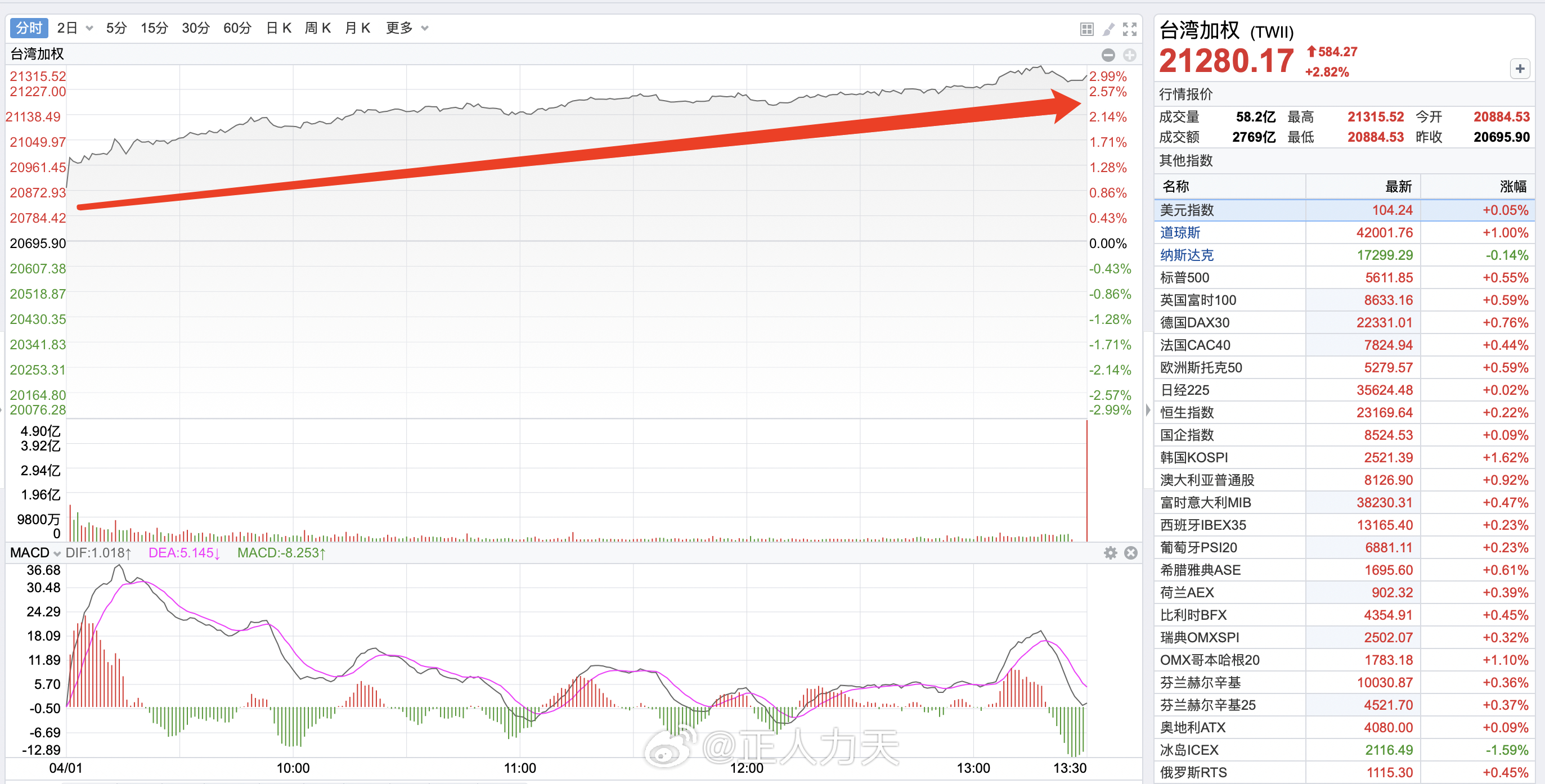Viewport: 1545px width, 784px height.
Task: Switch to the 60分 tab
Action: point(237,28)
